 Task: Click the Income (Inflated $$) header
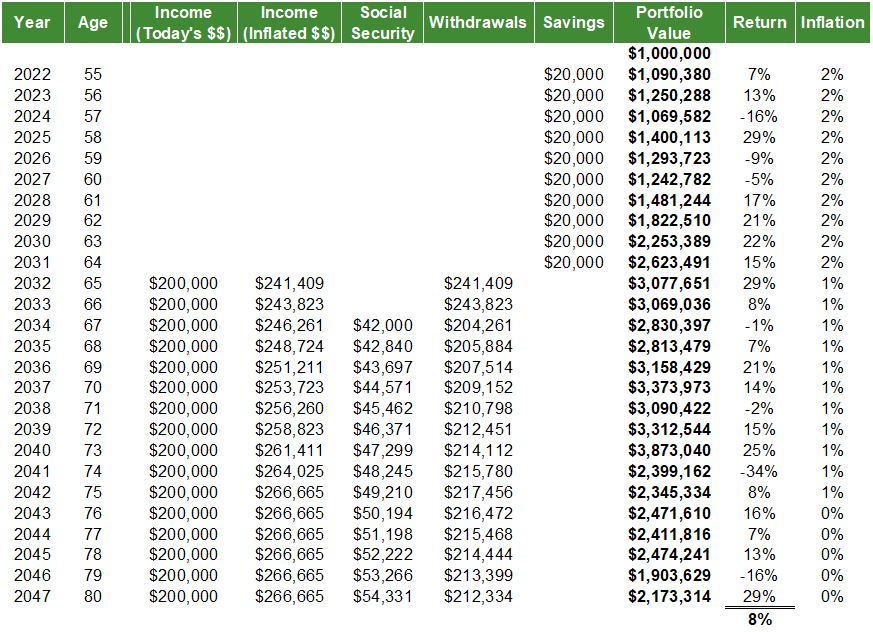point(289,22)
